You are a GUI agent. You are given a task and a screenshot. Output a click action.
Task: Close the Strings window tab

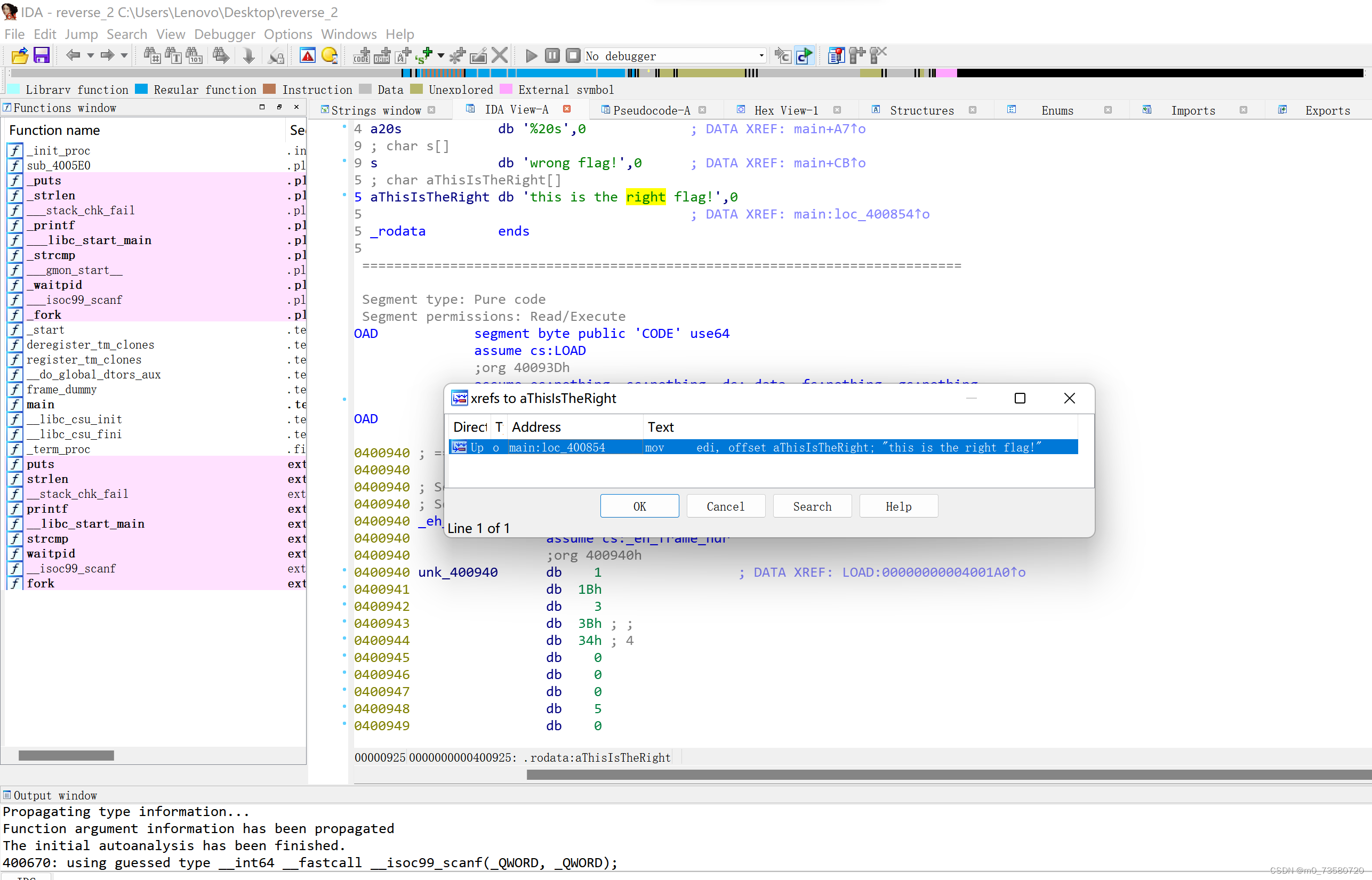click(431, 110)
